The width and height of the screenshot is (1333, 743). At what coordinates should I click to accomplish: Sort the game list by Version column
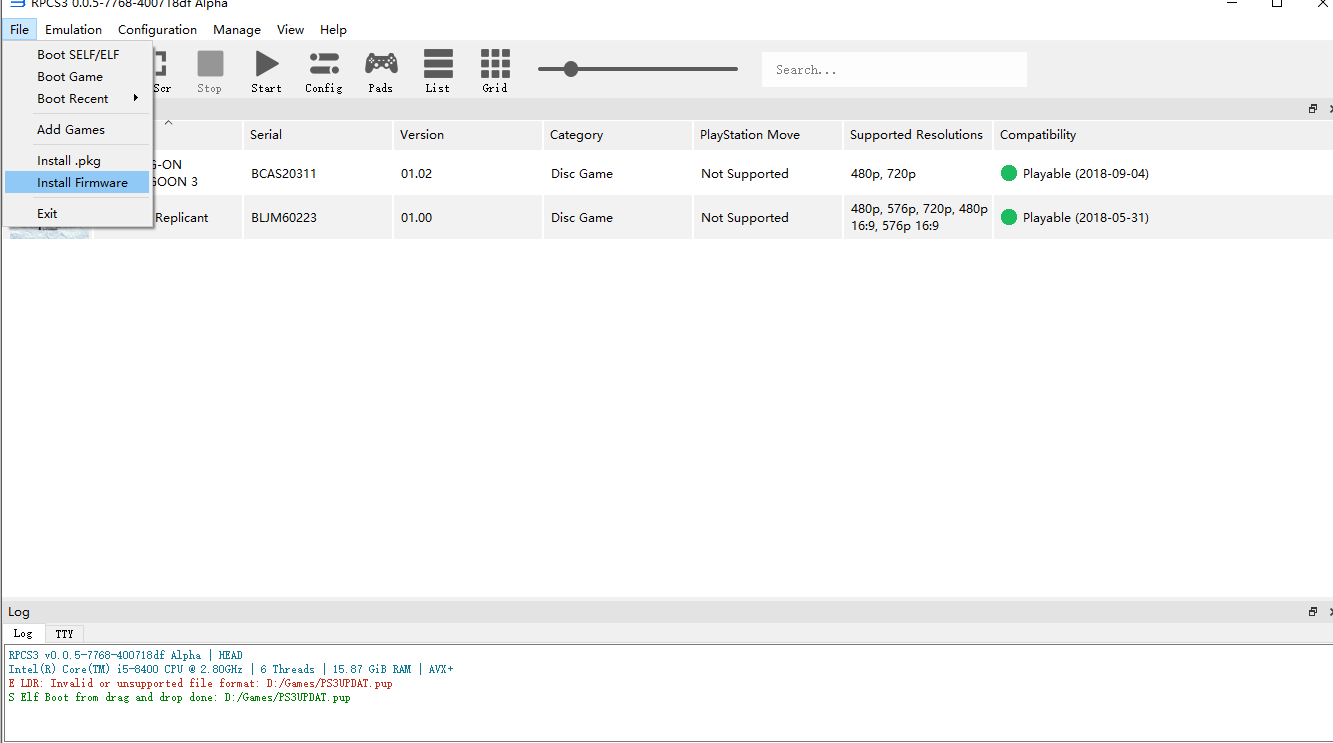[x=468, y=135]
